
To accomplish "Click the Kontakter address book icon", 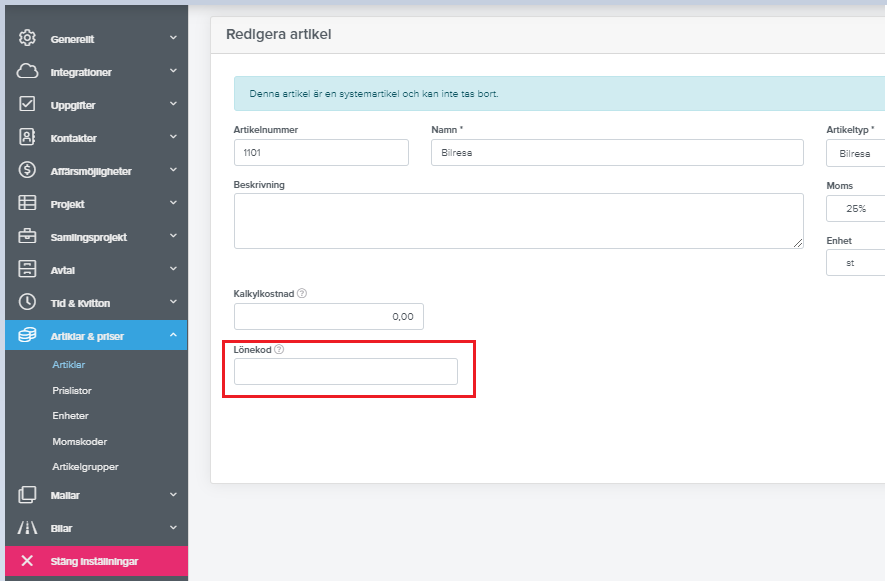I will [x=28, y=138].
